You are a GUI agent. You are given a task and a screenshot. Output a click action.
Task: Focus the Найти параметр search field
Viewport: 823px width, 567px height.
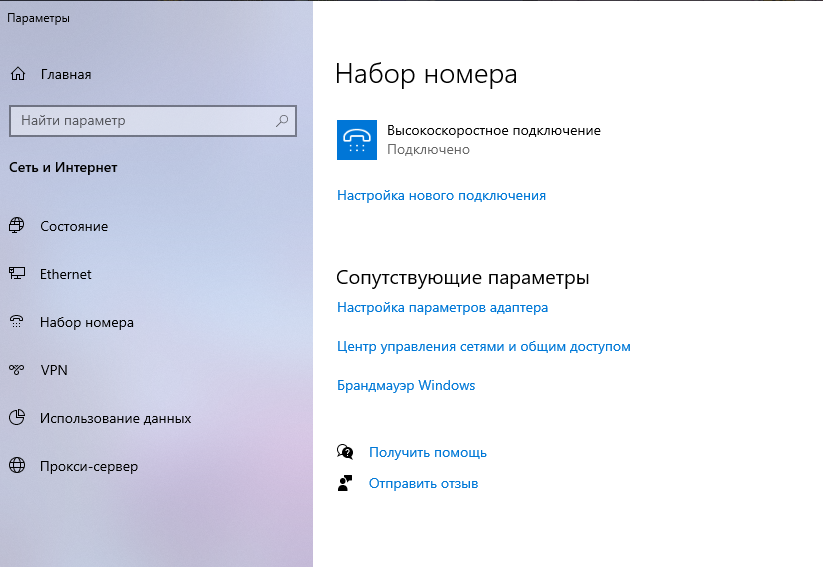click(x=153, y=121)
